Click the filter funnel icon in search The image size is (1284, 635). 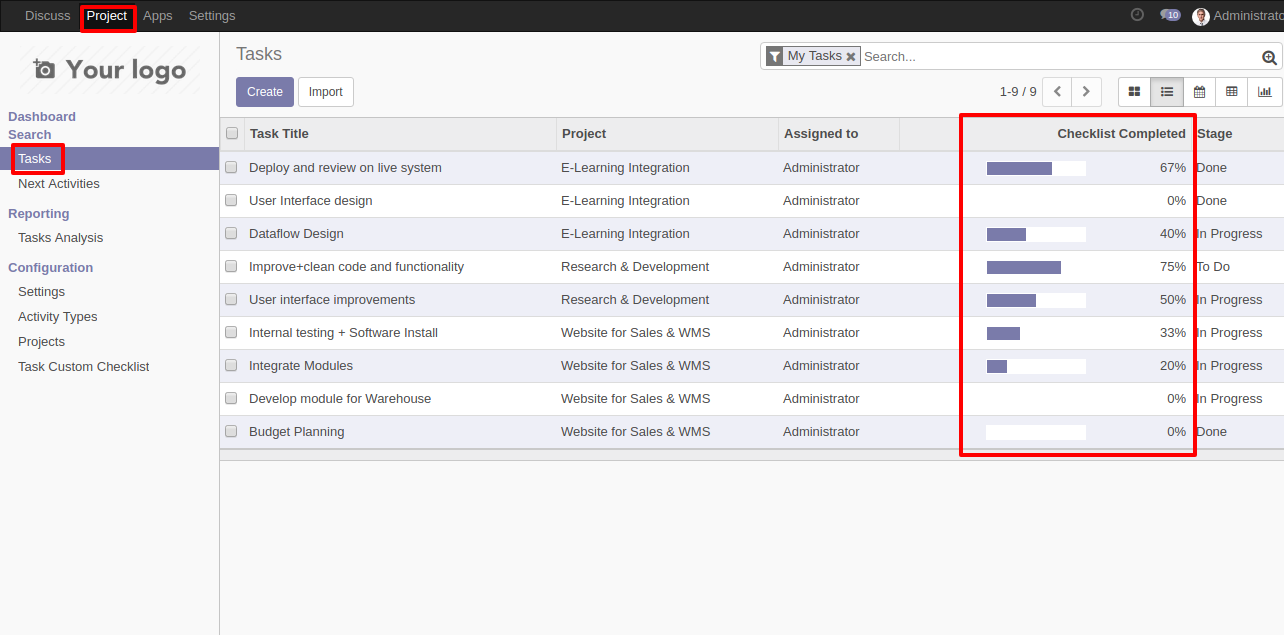(x=775, y=57)
